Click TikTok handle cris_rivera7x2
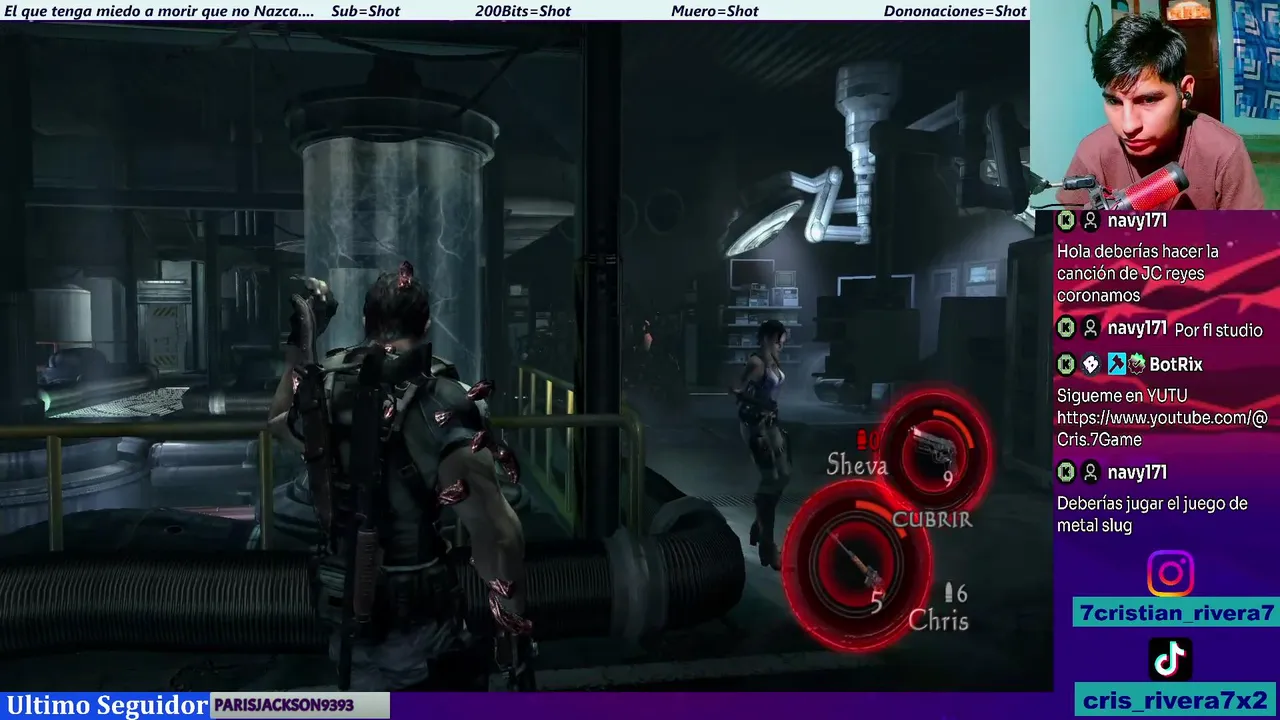Screen dimensions: 1280x720 point(1177,700)
